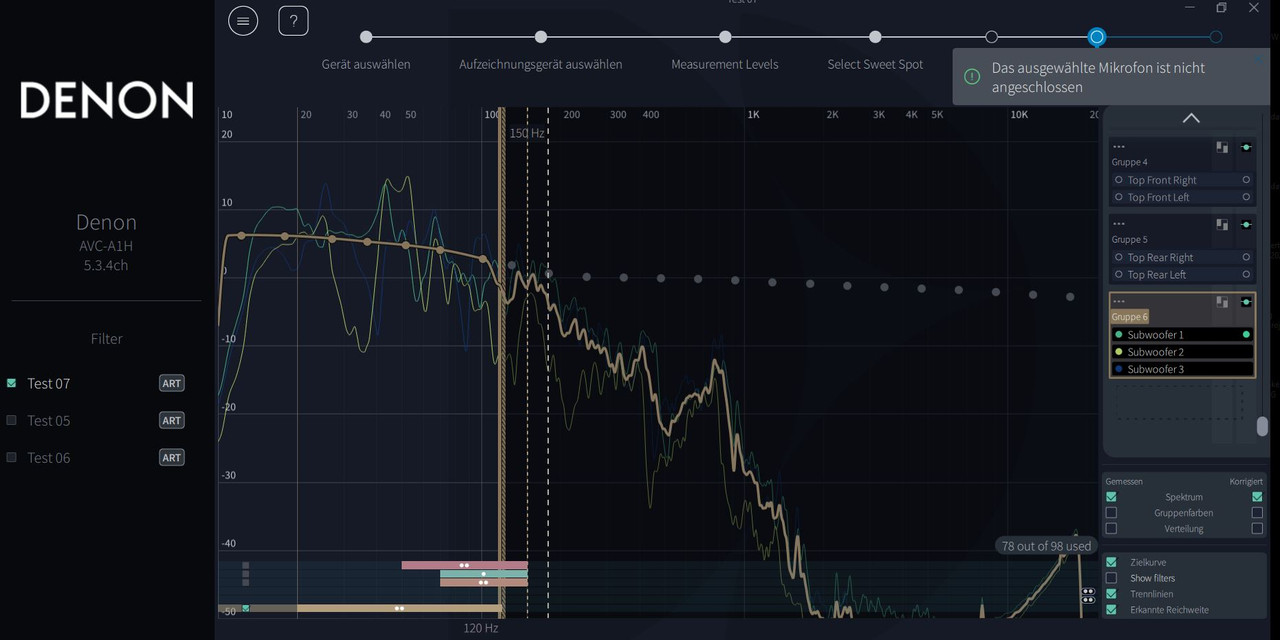The width and height of the screenshot is (1280, 640).
Task: Toggle green checkbox beside the tan range bar
Action: 245,608
